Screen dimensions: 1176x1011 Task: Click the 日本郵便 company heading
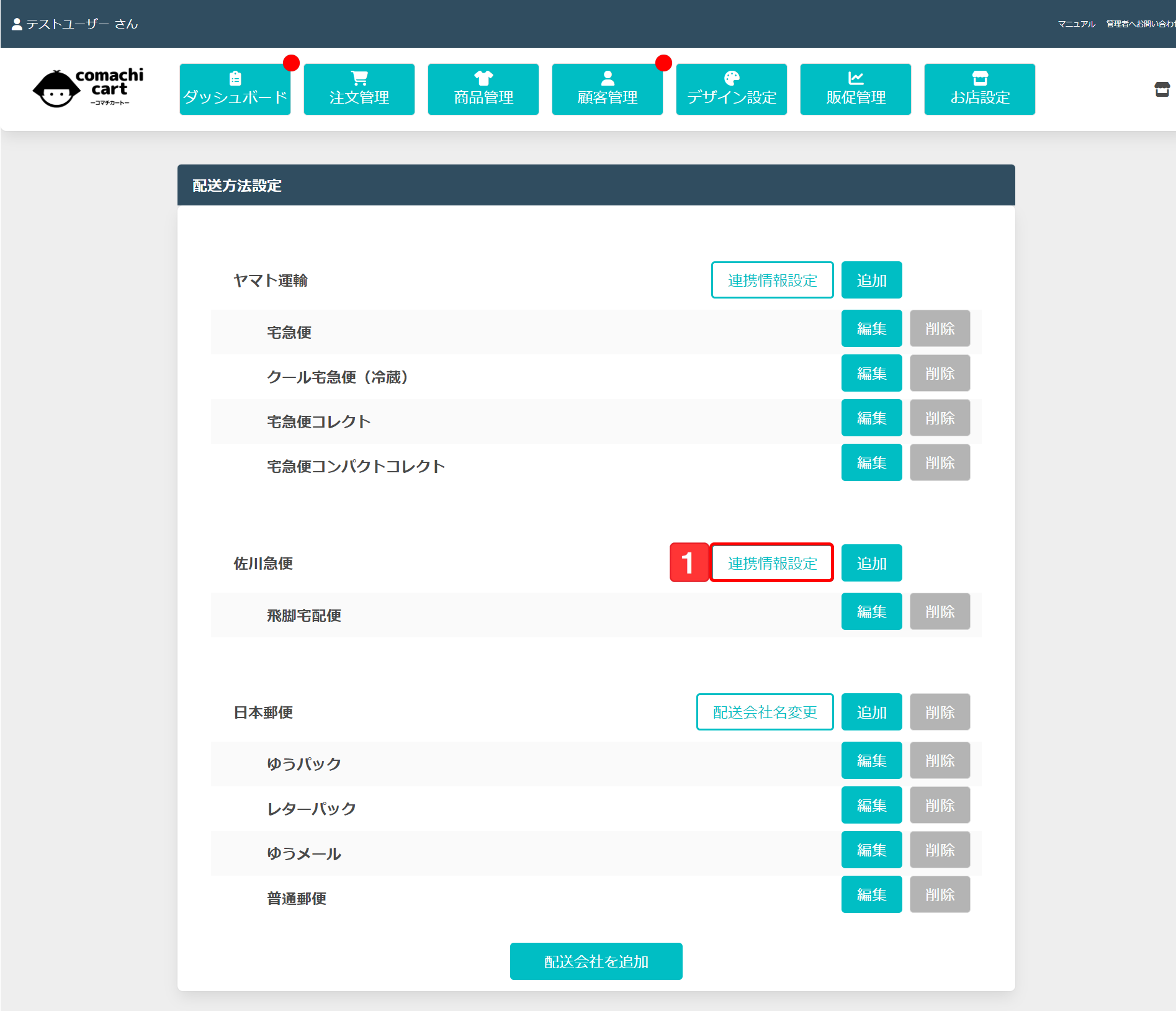click(x=263, y=712)
